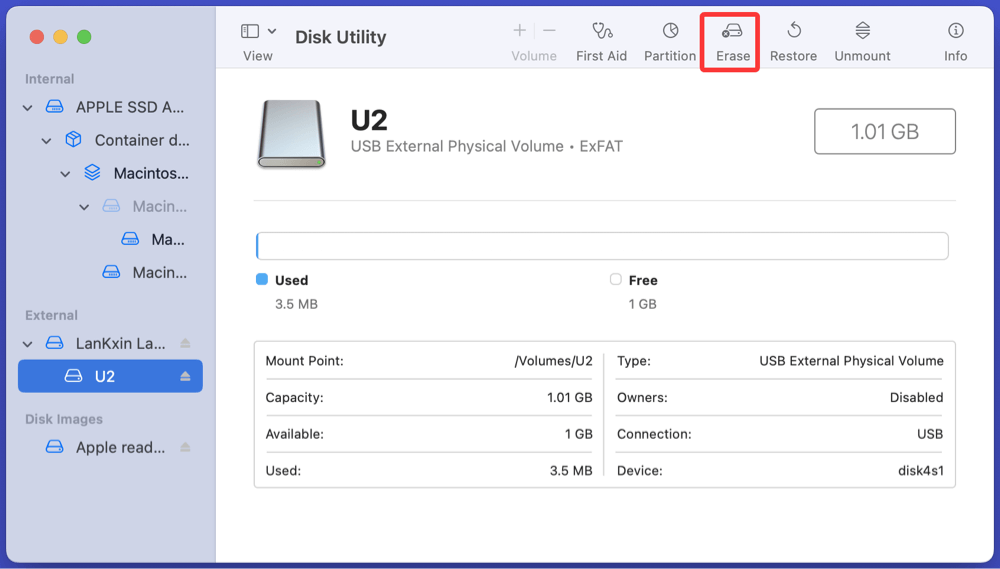Eject the LanKxin external disk
This screenshot has height=569, width=1000.
[185, 344]
